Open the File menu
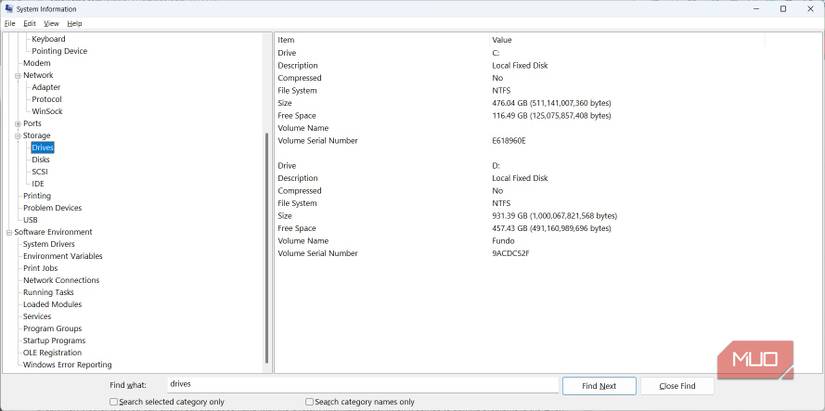825x411 pixels. pos(9,24)
